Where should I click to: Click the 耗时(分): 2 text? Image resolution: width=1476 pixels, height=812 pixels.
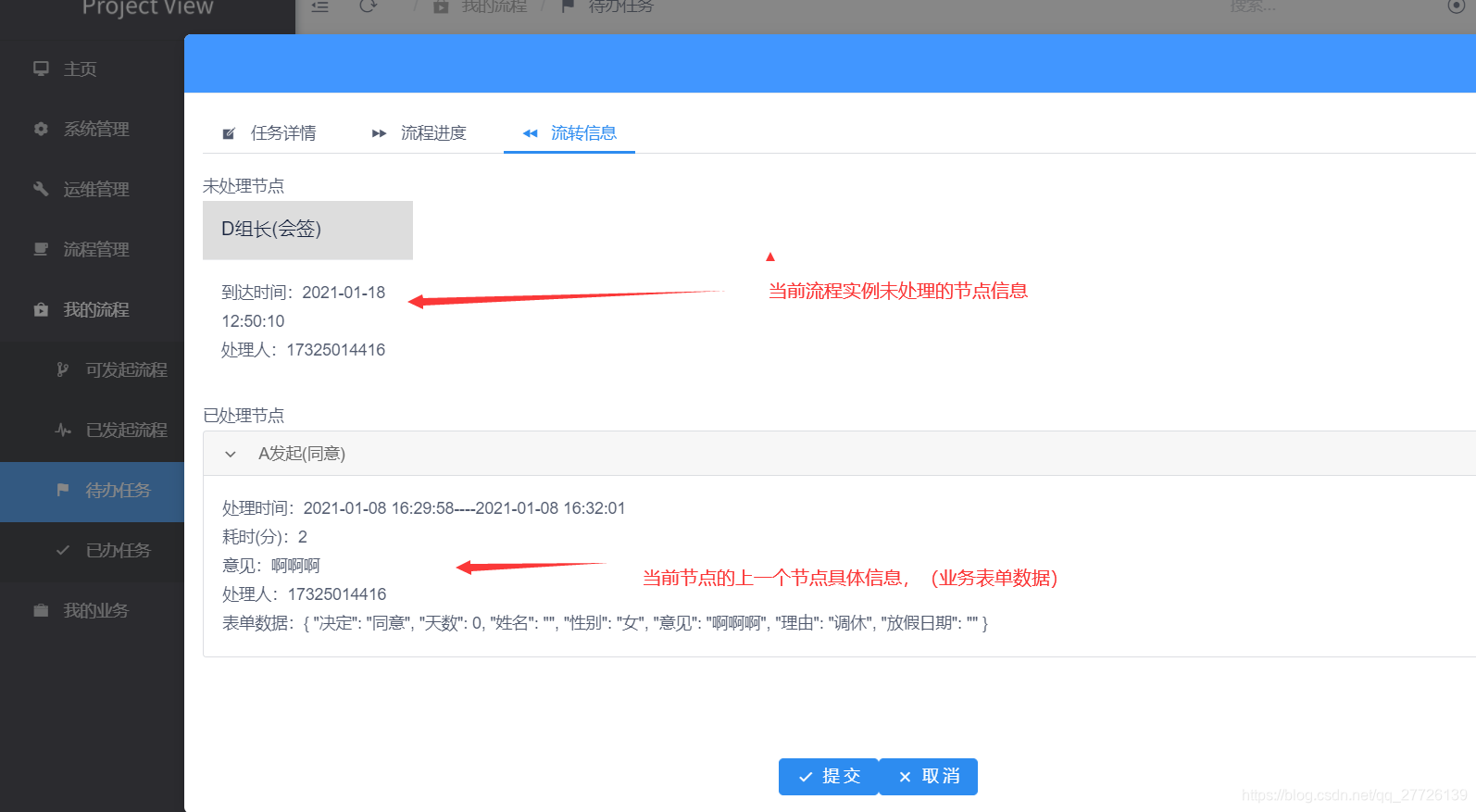[x=265, y=537]
